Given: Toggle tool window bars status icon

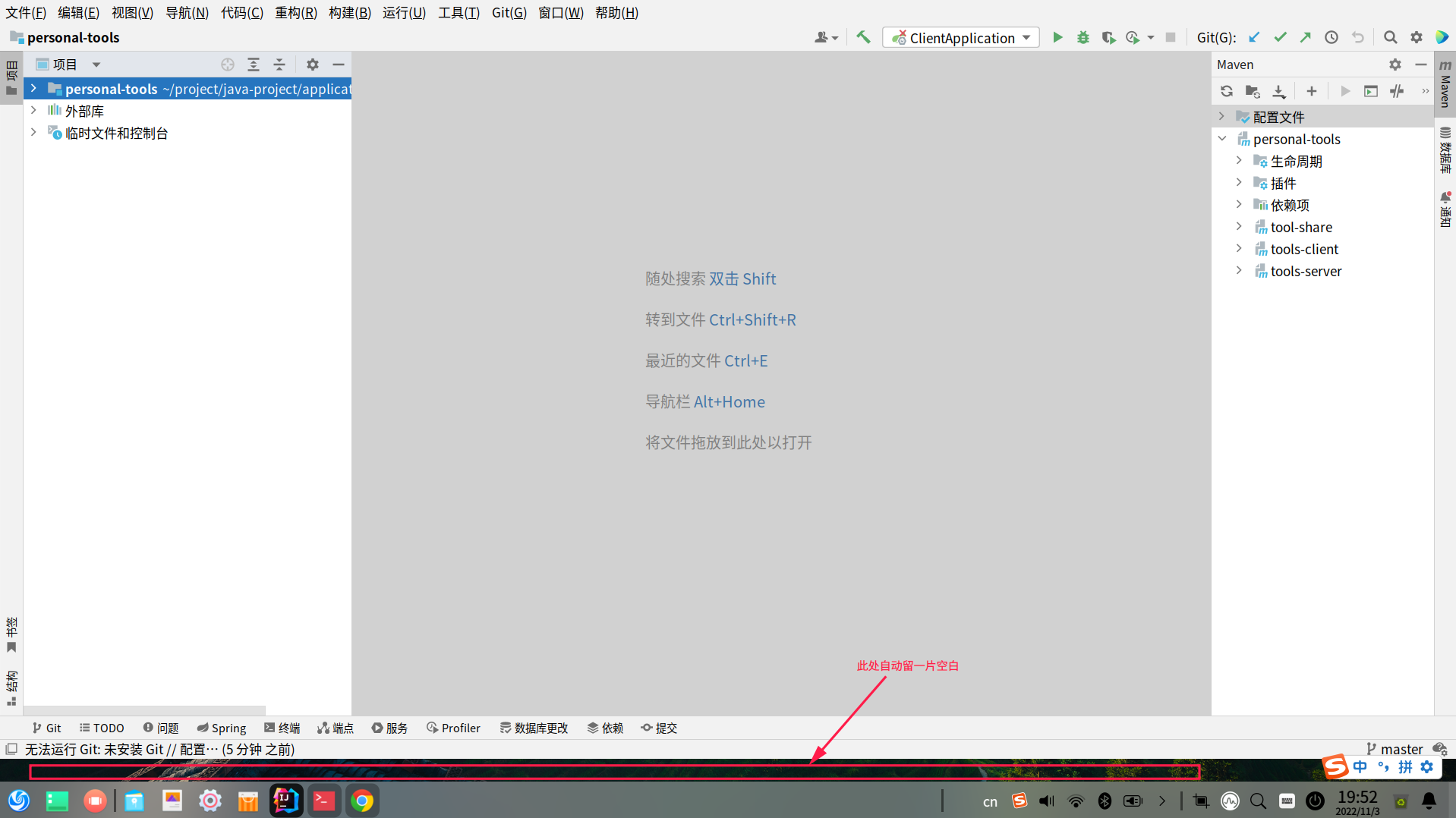Looking at the screenshot, I should click(11, 749).
